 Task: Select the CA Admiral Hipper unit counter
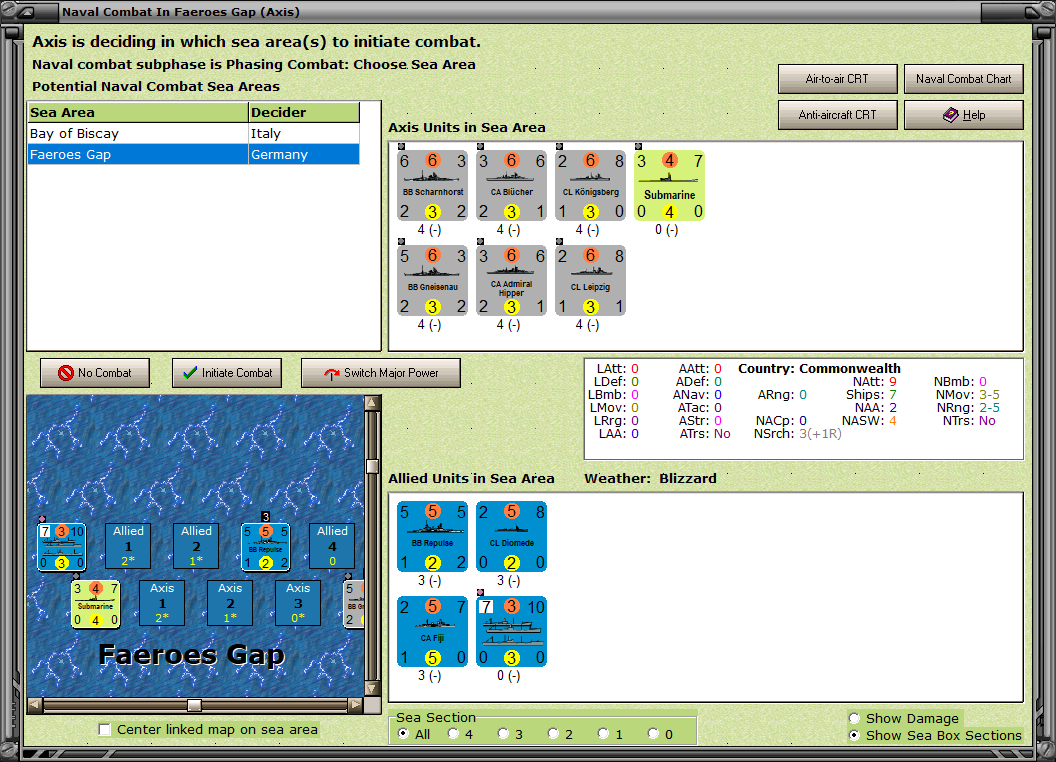(x=511, y=281)
